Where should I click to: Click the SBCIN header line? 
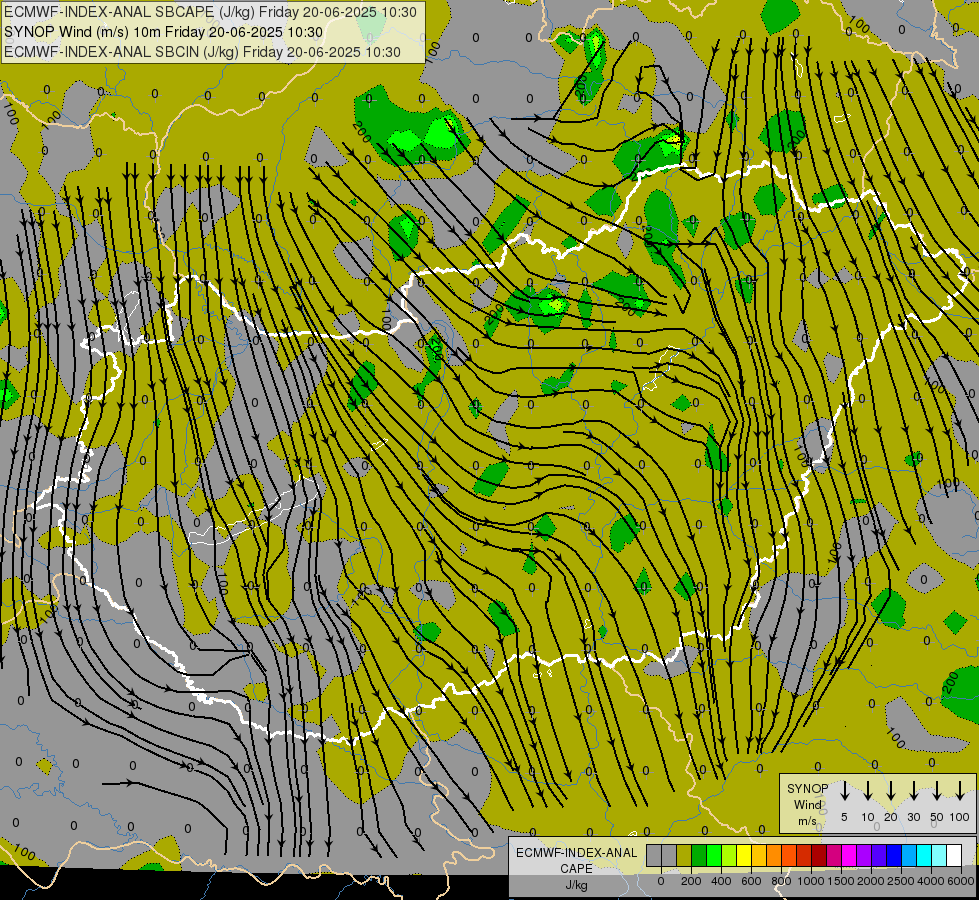202,52
